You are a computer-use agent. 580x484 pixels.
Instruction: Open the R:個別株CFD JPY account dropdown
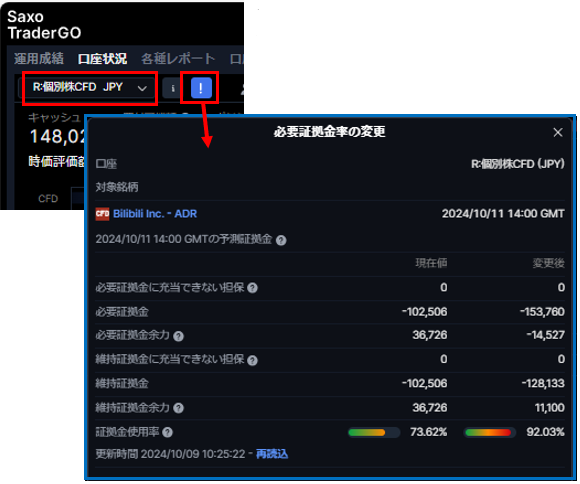click(87, 88)
